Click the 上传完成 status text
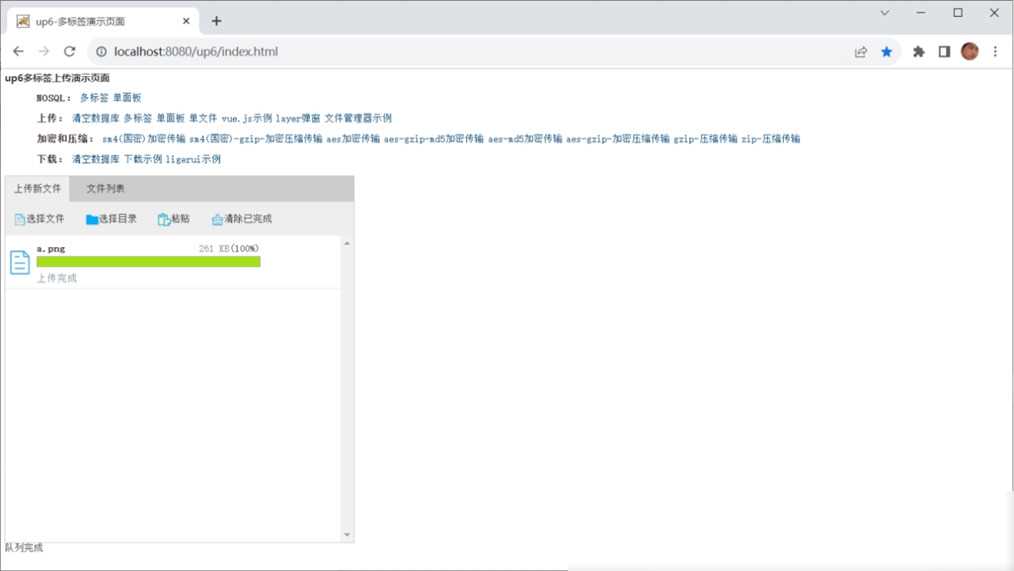Screen dimensions: 1014x571 pyautogui.click(x=57, y=278)
